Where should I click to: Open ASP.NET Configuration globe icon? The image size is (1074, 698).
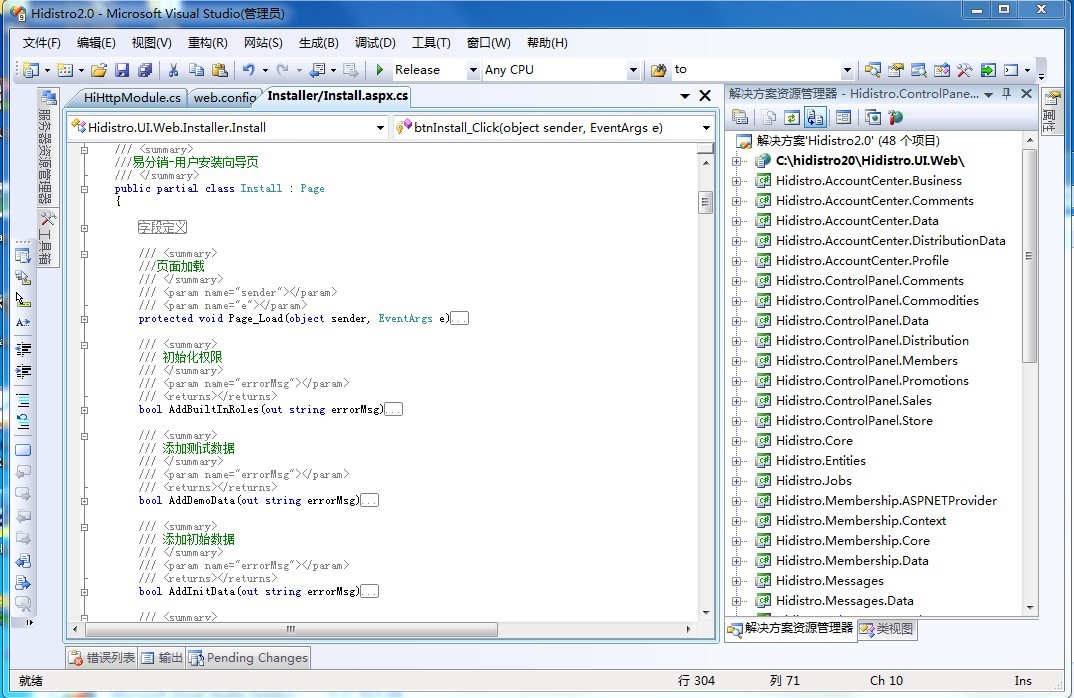(x=895, y=117)
